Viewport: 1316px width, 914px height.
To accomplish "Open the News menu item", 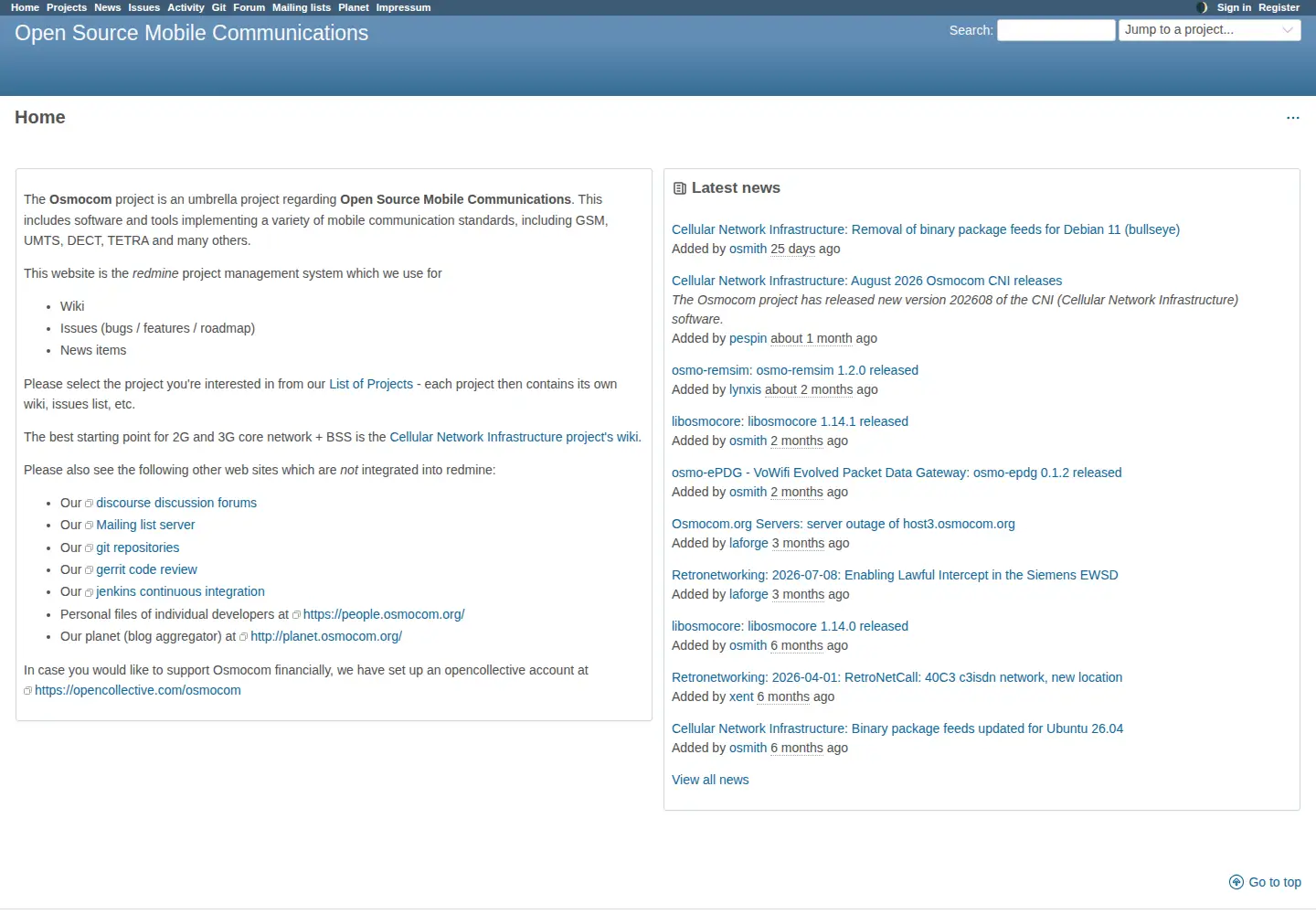I will [x=108, y=7].
